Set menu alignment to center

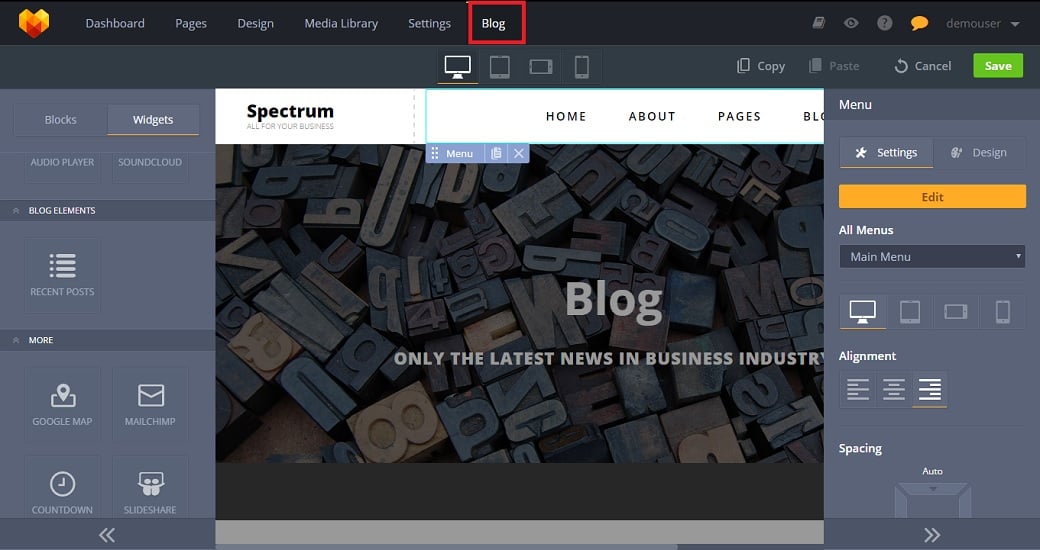coord(893,389)
